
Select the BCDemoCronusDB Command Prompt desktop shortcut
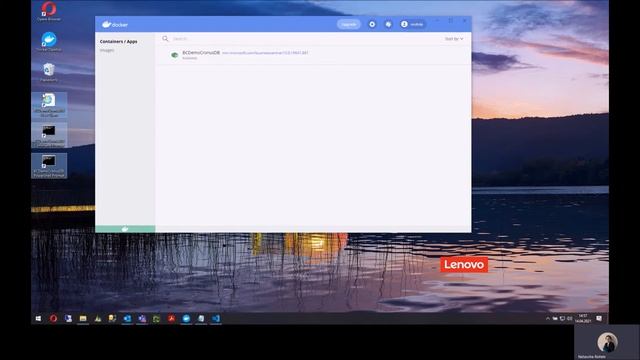pos(49,136)
